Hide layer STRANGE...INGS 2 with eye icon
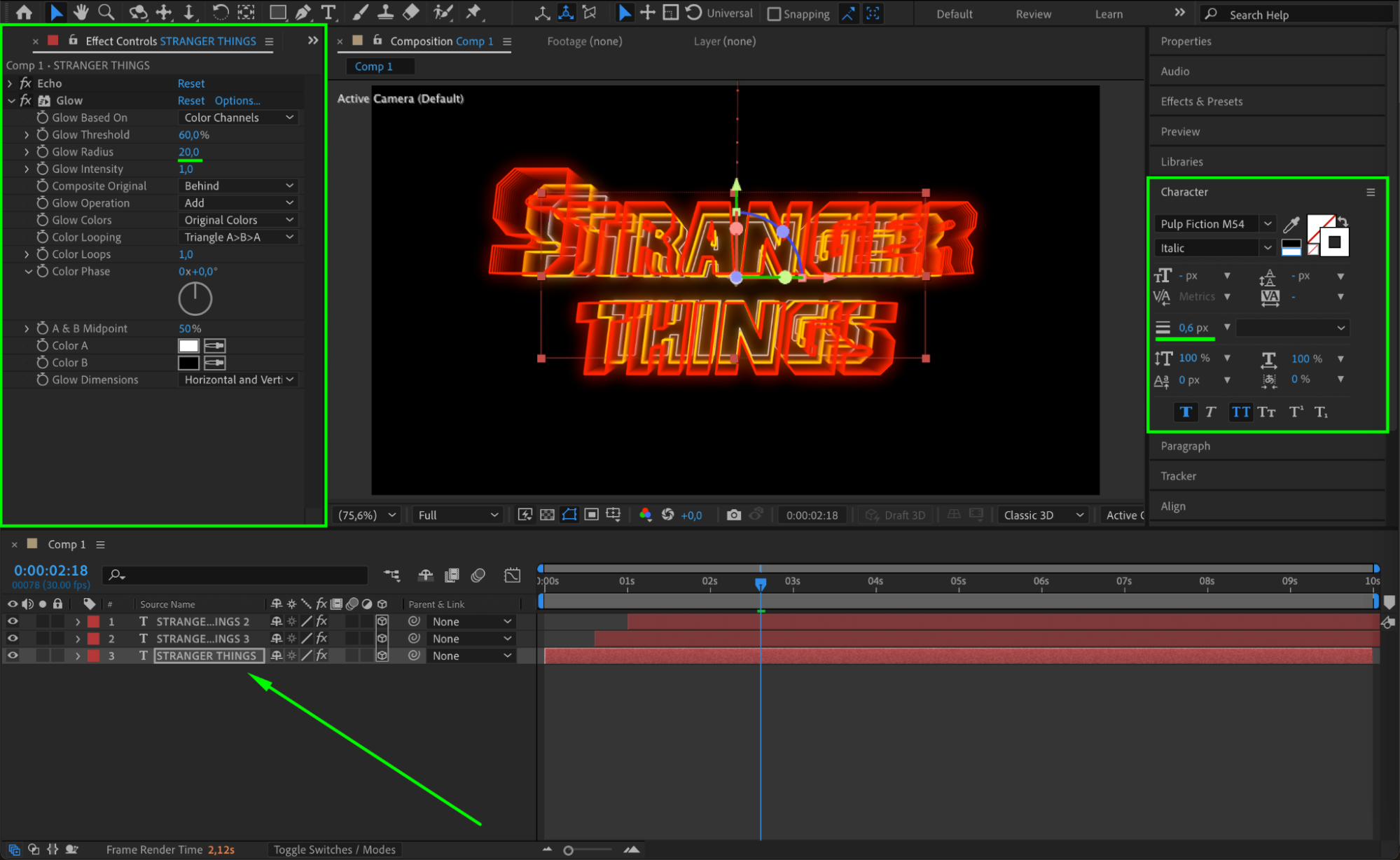 point(13,621)
